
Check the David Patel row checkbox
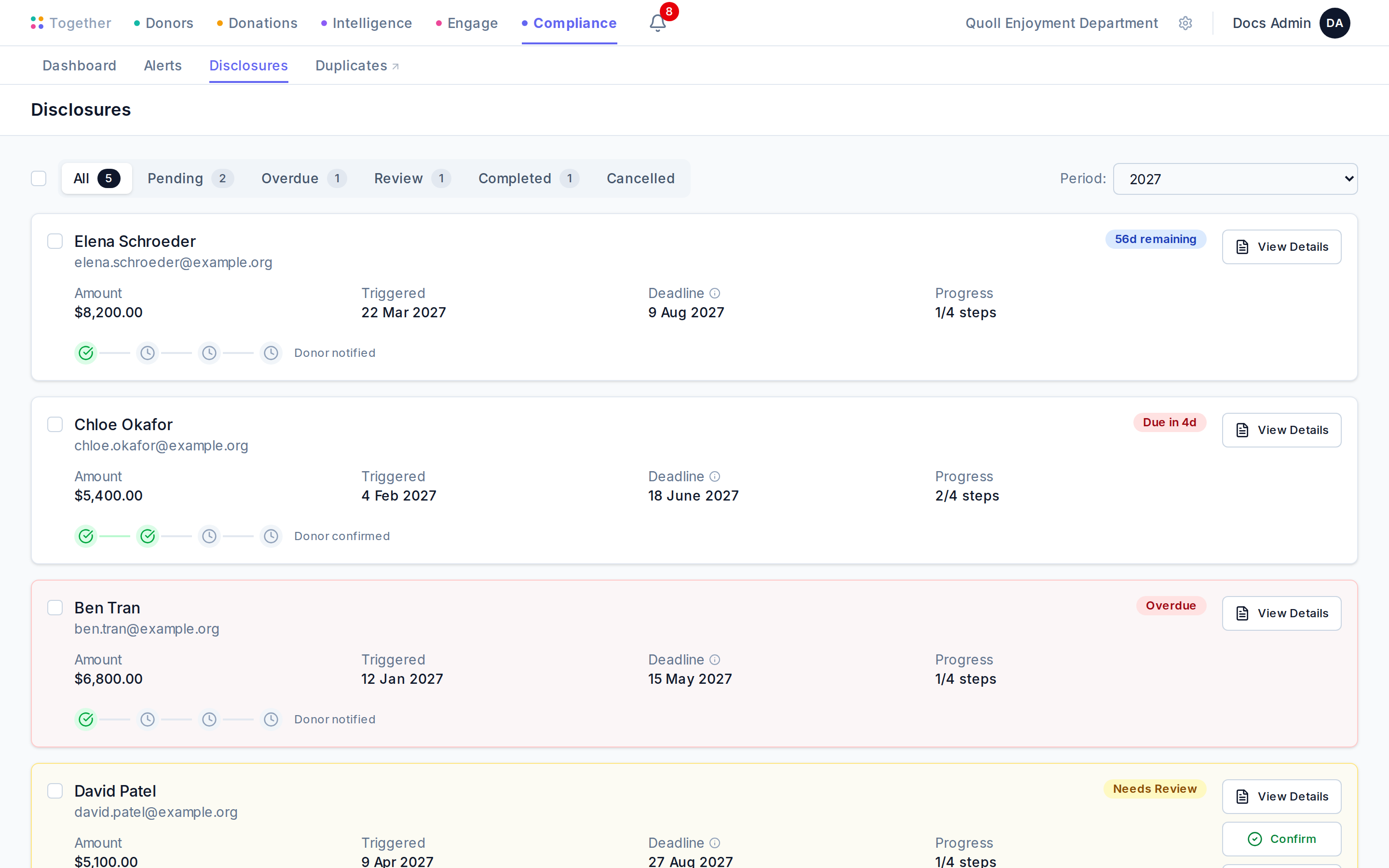[55, 790]
